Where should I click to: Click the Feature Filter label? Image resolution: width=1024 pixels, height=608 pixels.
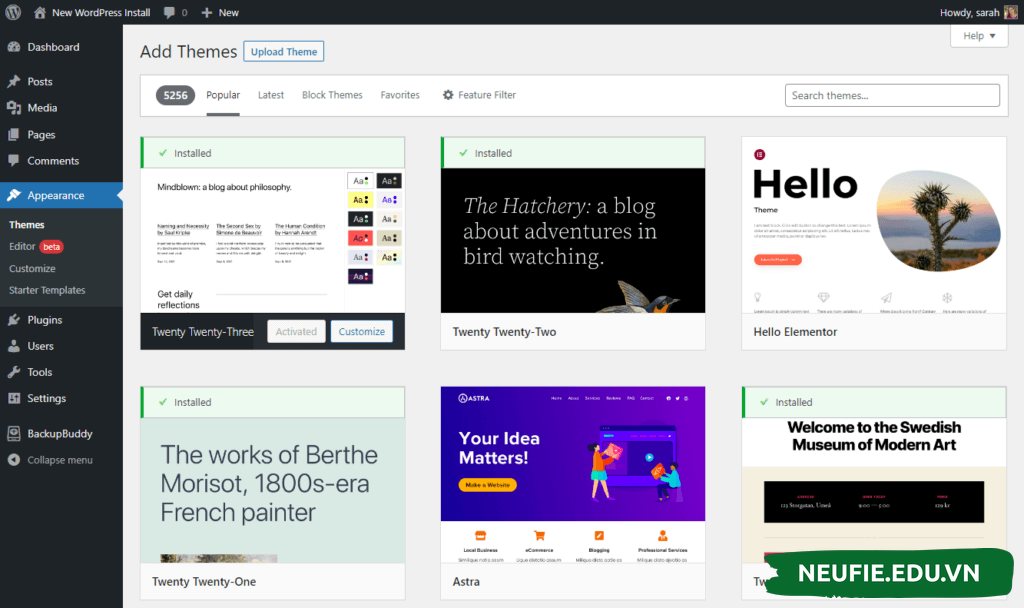pos(487,95)
